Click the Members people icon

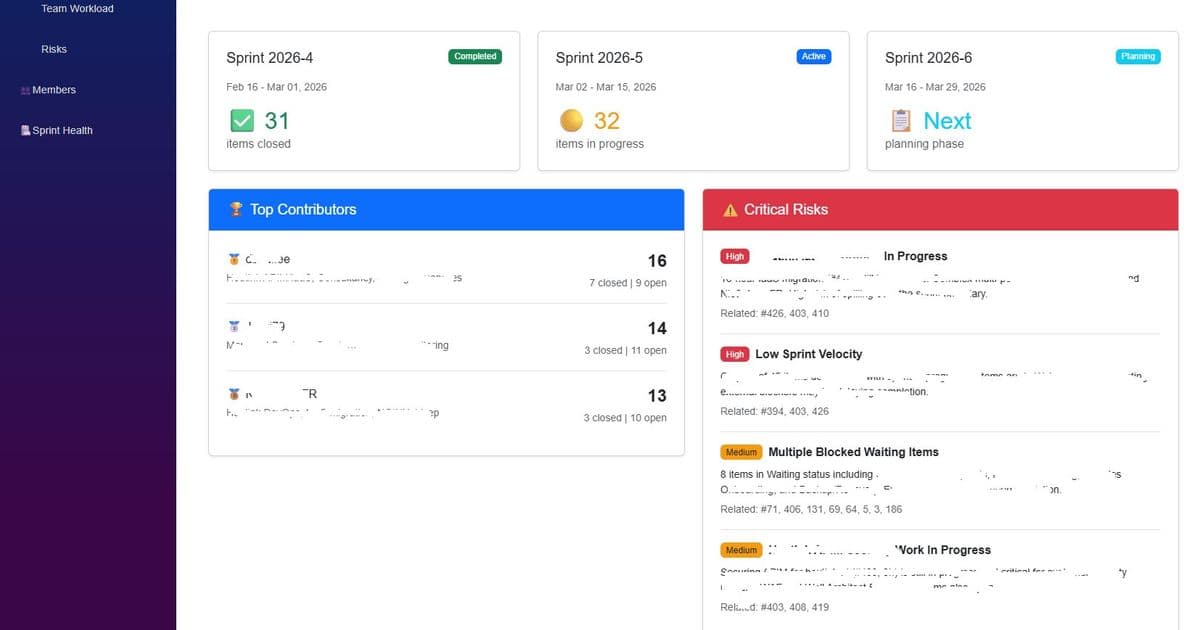(26, 90)
